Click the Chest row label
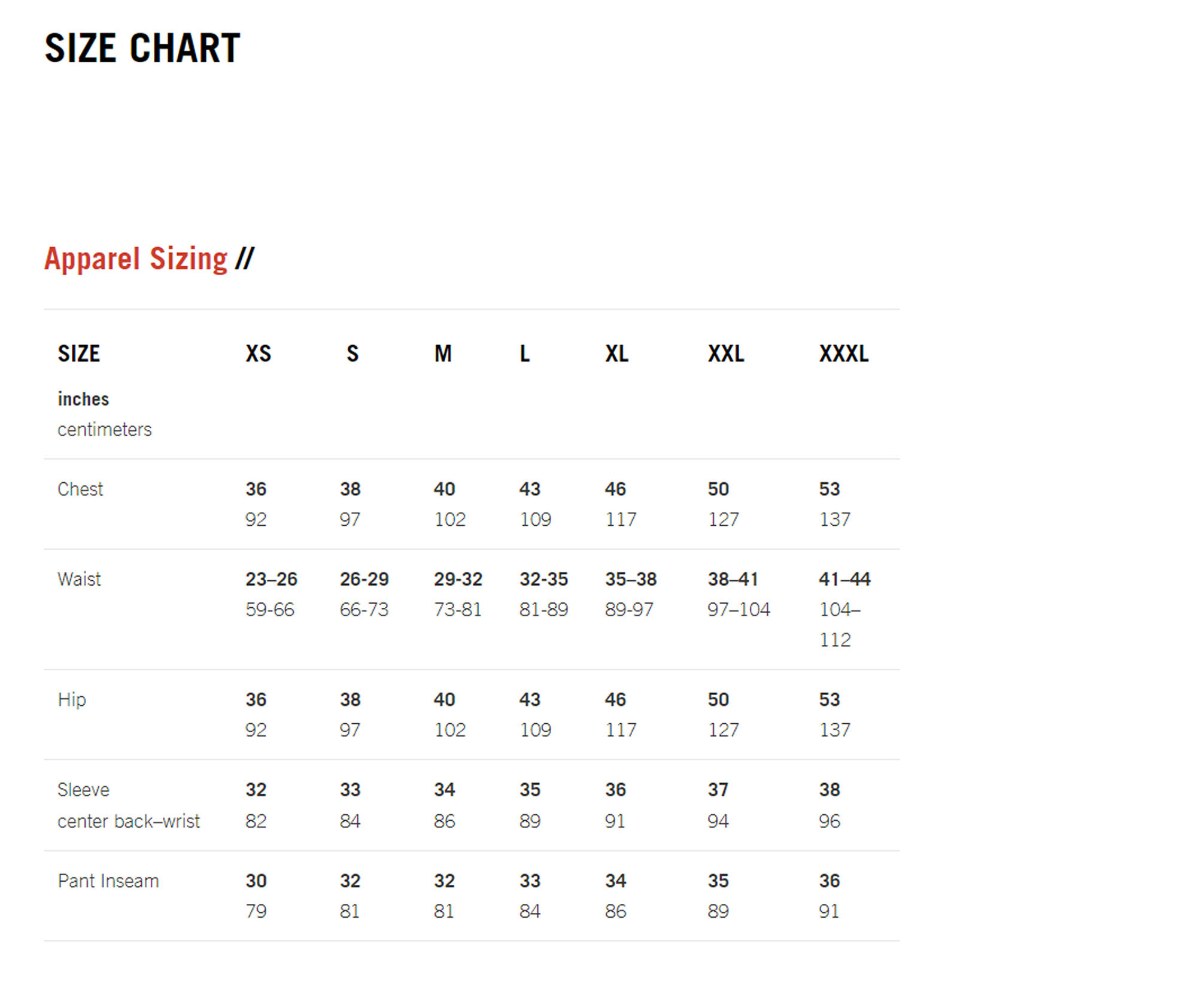 pos(80,489)
